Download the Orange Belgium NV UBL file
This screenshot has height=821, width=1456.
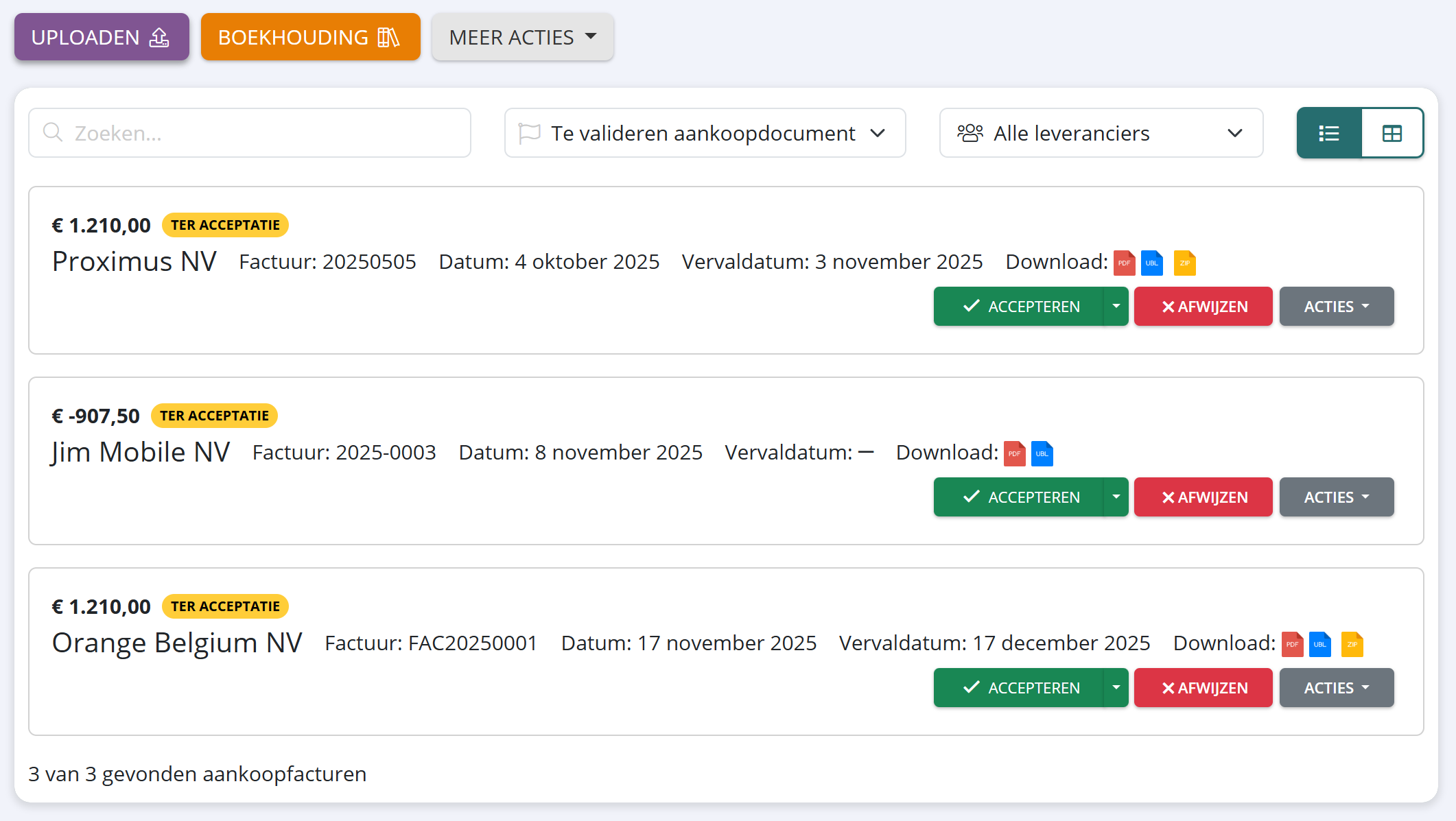point(1319,644)
